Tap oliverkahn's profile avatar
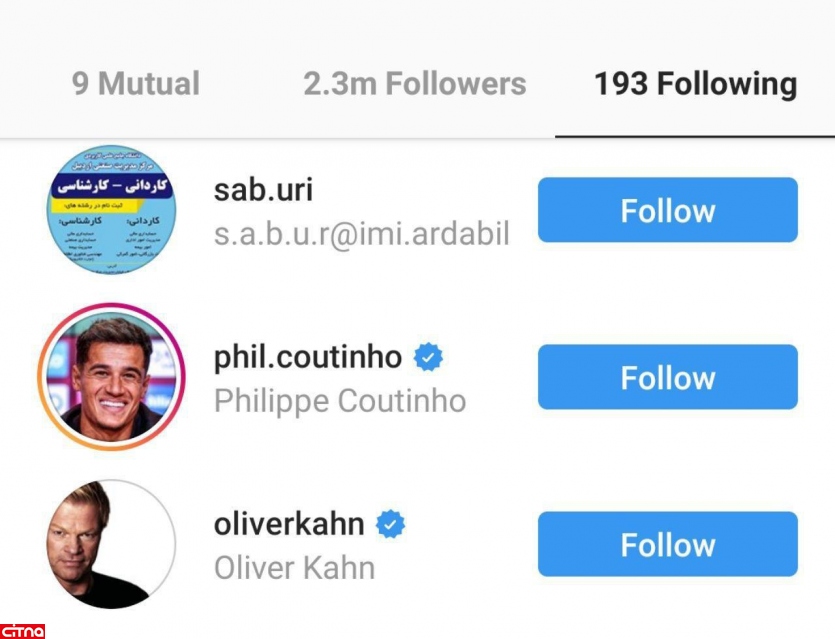835x639 pixels. pyautogui.click(x=111, y=545)
